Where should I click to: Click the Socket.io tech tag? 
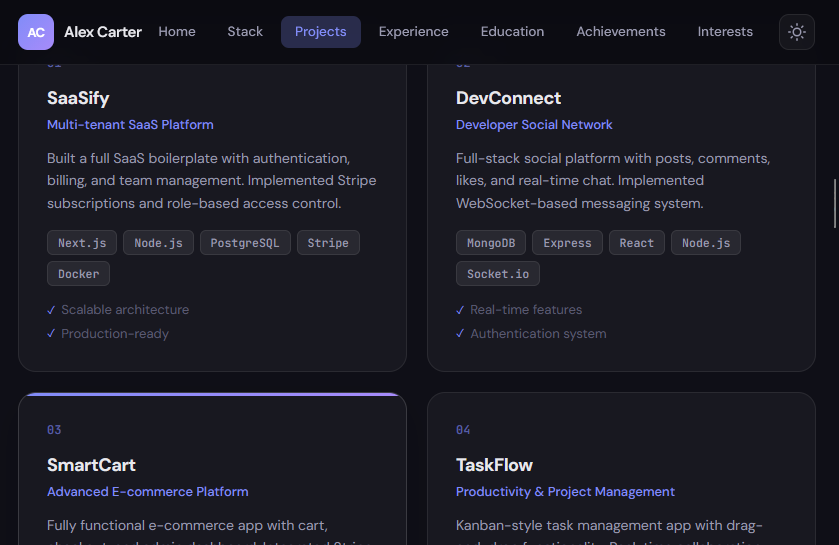[x=498, y=274]
